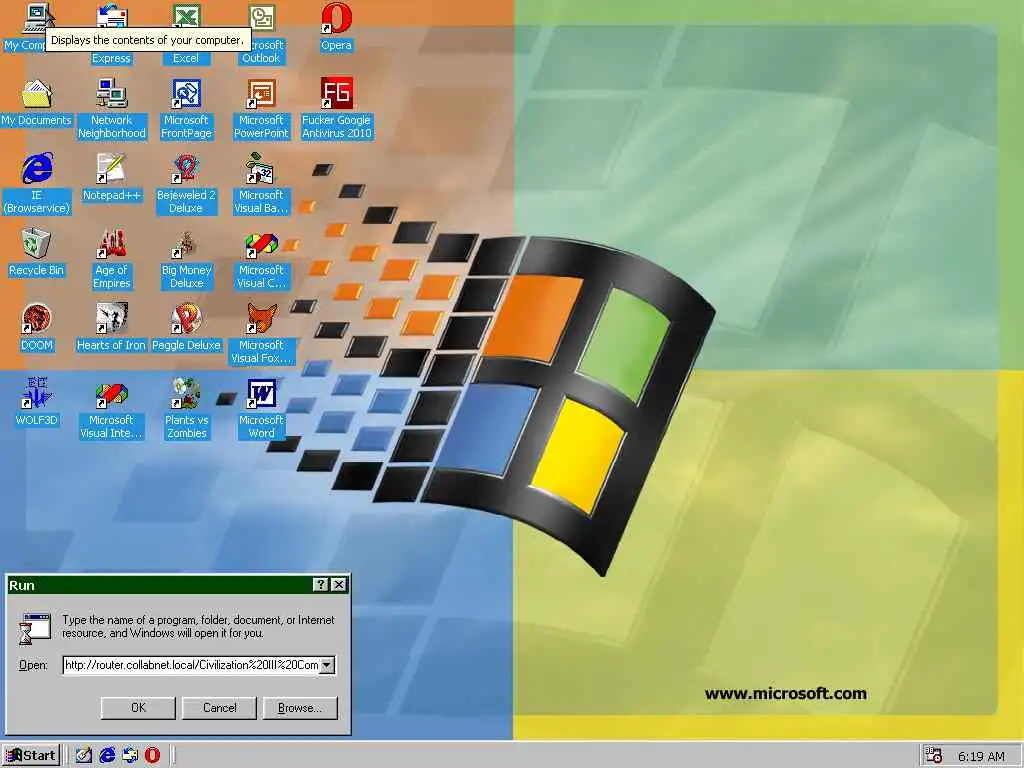
Task: Click the Run dialog help question-mark button
Action: point(321,584)
